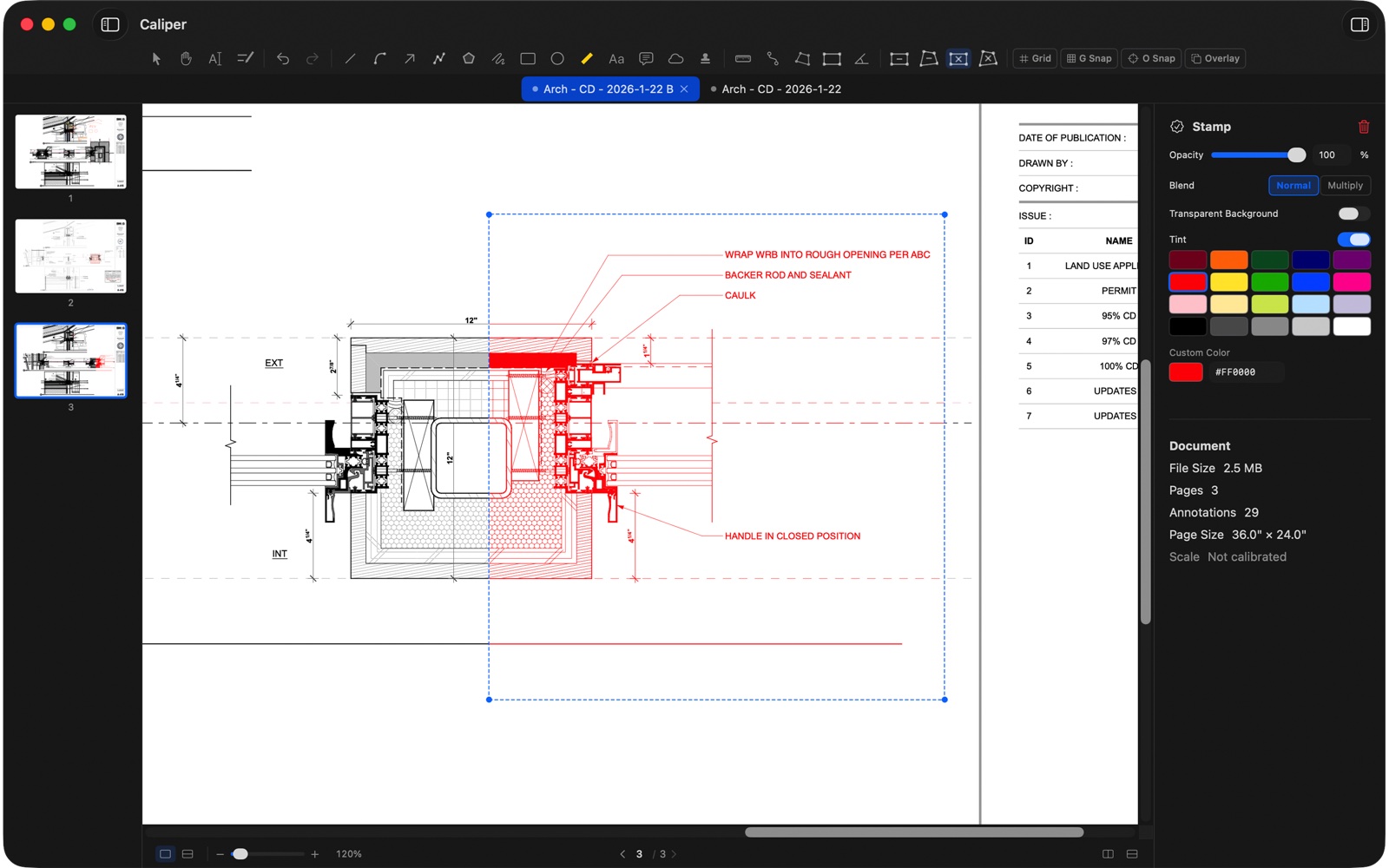The image size is (1389, 868).
Task: Select the ellipse shape tool
Action: (557, 59)
